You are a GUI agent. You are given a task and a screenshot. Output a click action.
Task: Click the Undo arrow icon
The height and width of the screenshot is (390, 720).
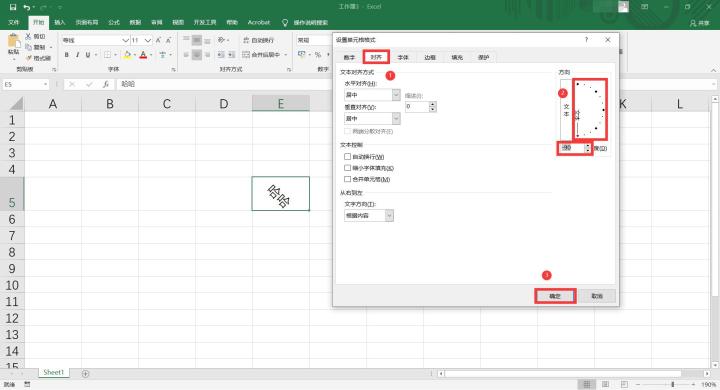(27, 7)
